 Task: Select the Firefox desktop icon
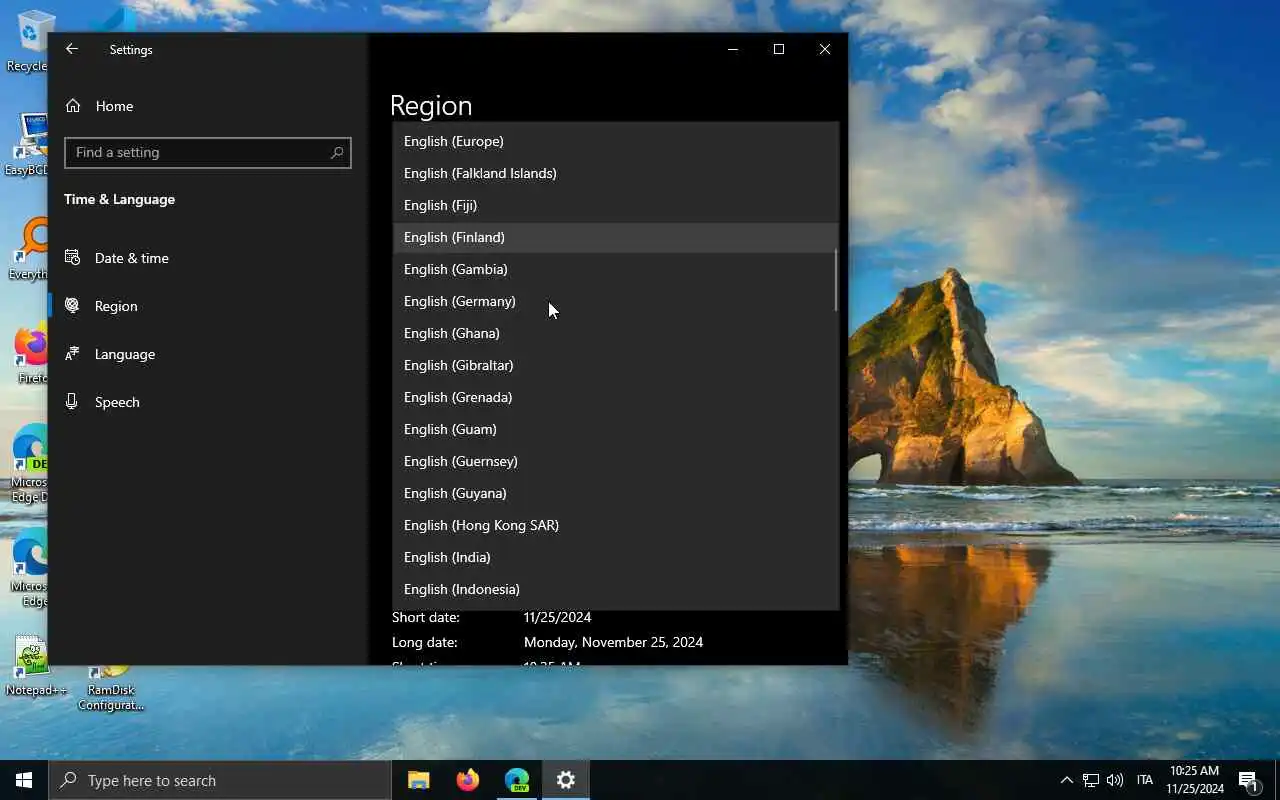point(30,353)
